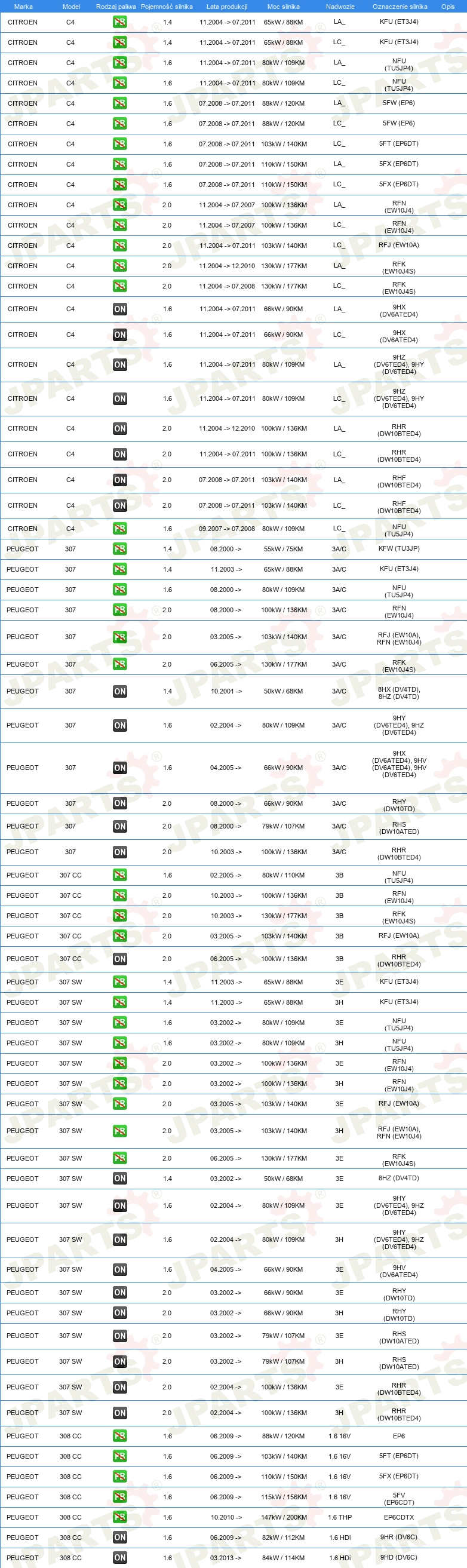The height and width of the screenshot is (1568, 467).
Task: Select the '115kW / 156KM' power cell
Action: (x=284, y=1497)
